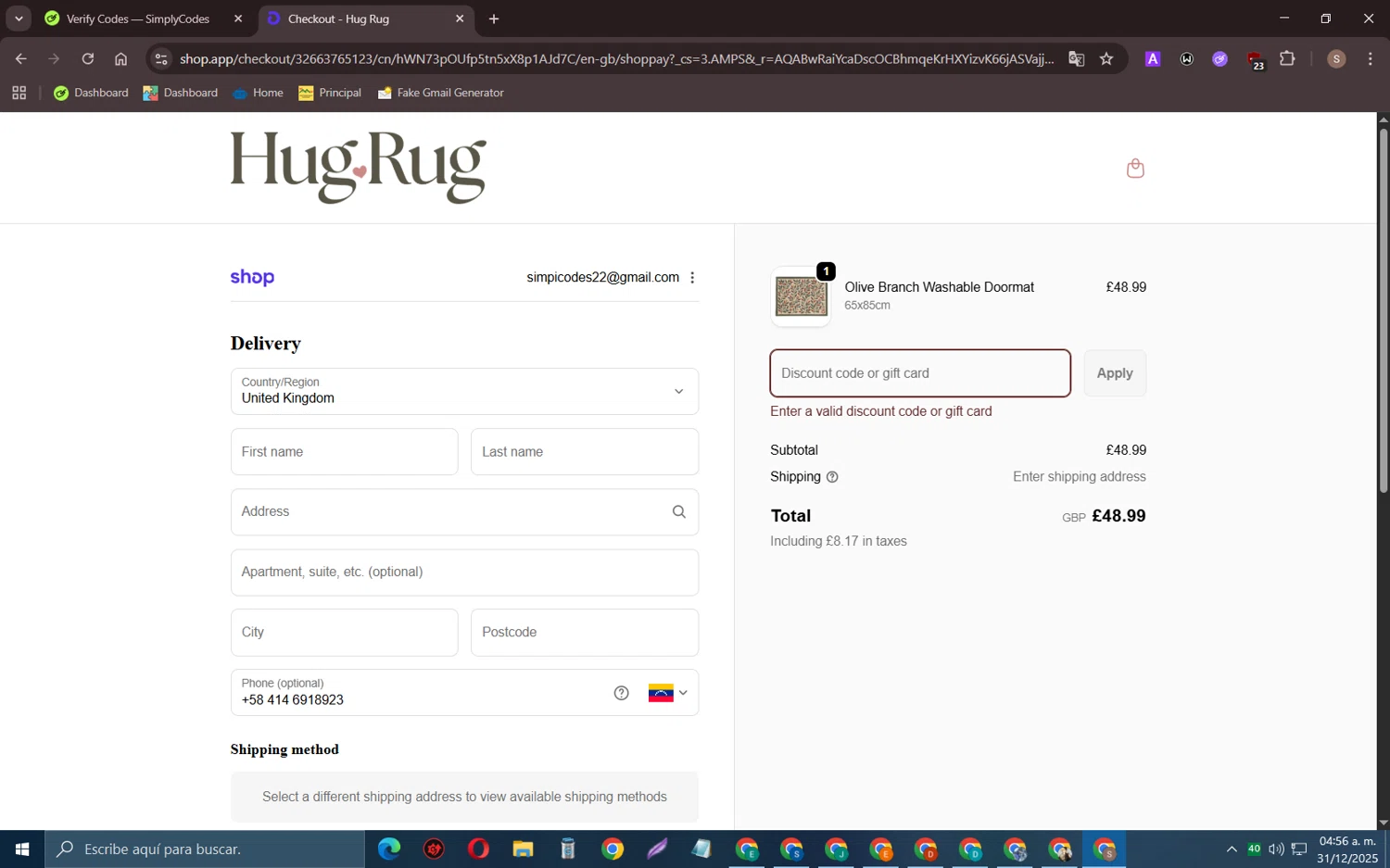Open extension with red badge 23
The width and height of the screenshot is (1390, 868).
[x=1255, y=60]
